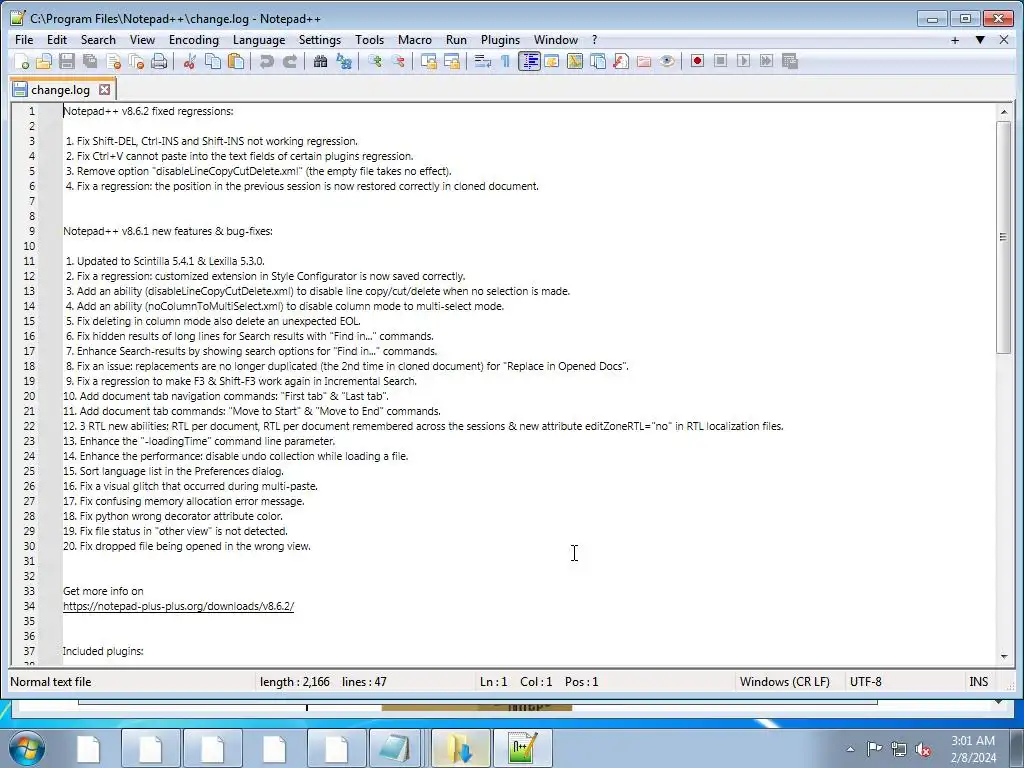Screen dimensions: 1024x768
Task: Open the Plugins menu
Action: point(500,40)
